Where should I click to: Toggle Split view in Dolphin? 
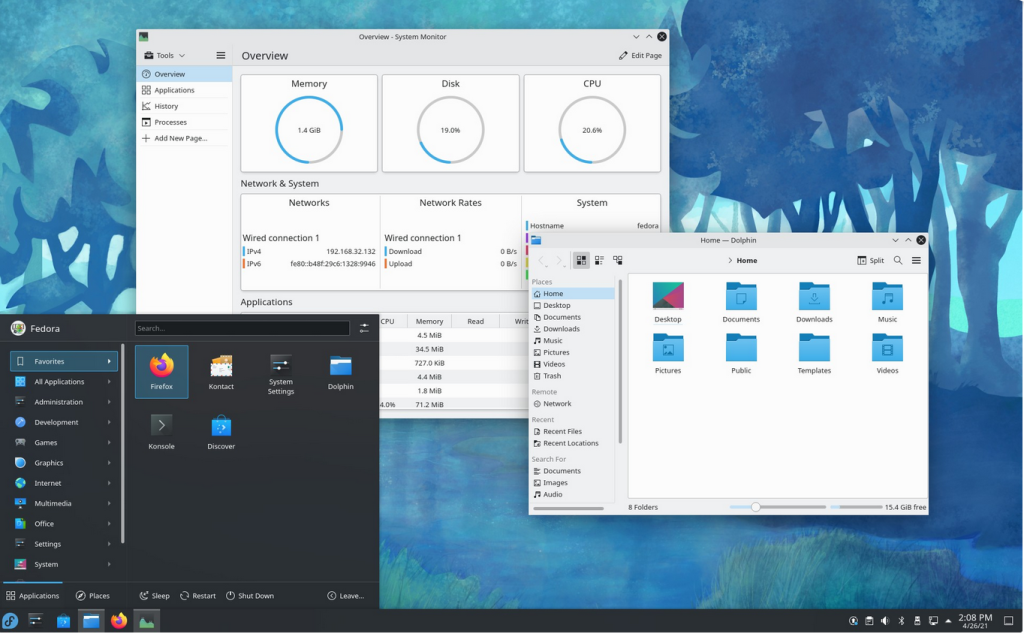click(x=870, y=260)
